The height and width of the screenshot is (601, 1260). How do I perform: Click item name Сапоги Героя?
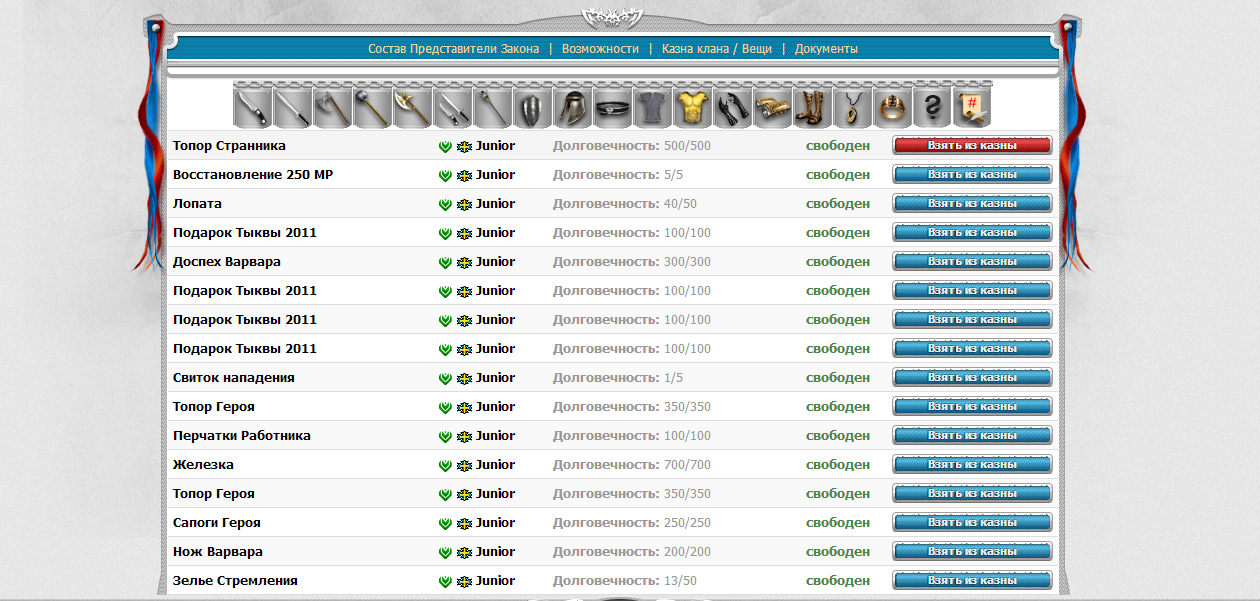(217, 523)
